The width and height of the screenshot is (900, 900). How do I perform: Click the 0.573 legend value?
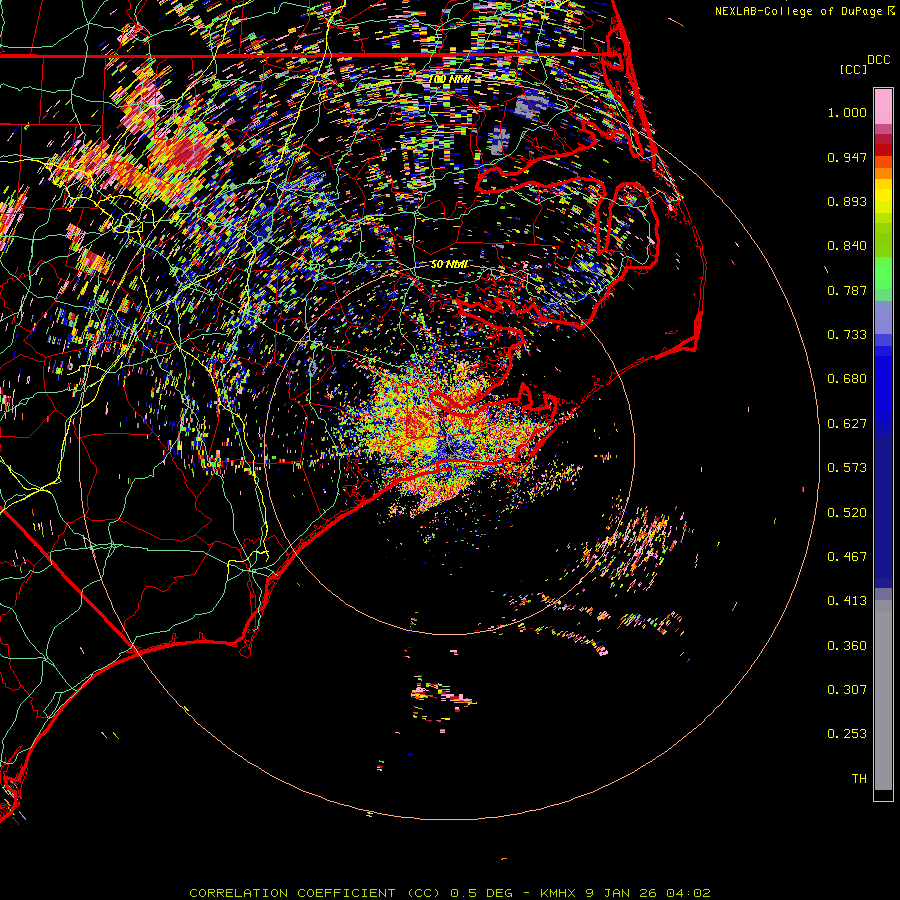pyautogui.click(x=847, y=468)
